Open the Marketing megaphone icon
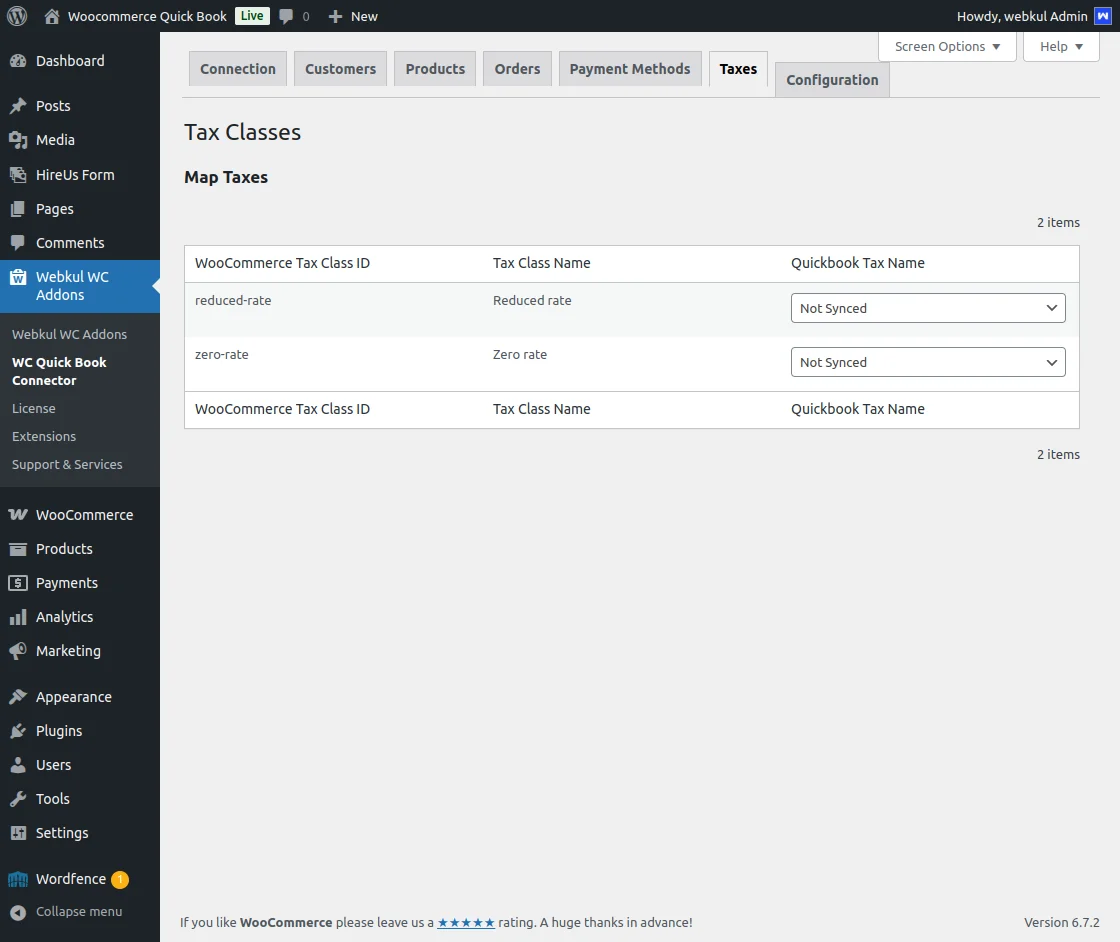 pyautogui.click(x=21, y=650)
